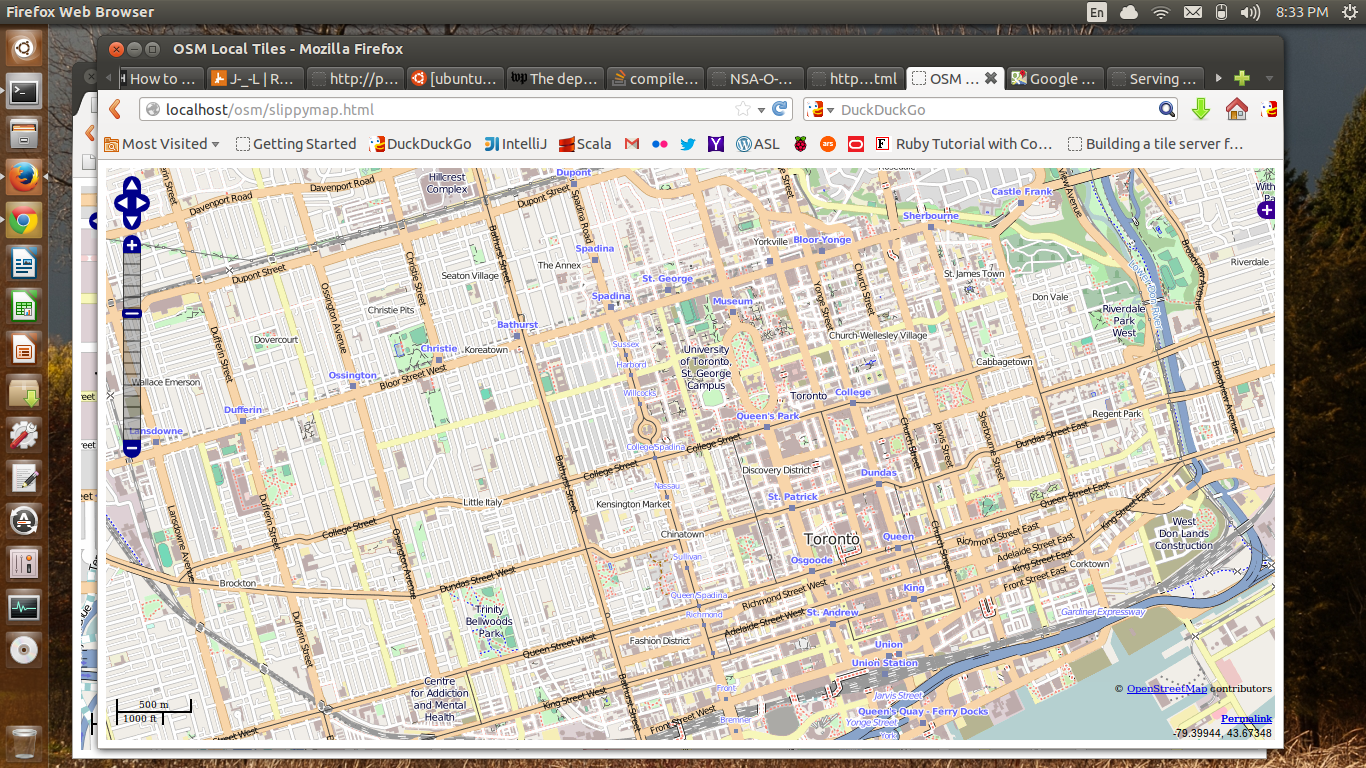Pan the map left with the west arrow
Viewport: 1366px width, 768px height.
click(x=122, y=203)
